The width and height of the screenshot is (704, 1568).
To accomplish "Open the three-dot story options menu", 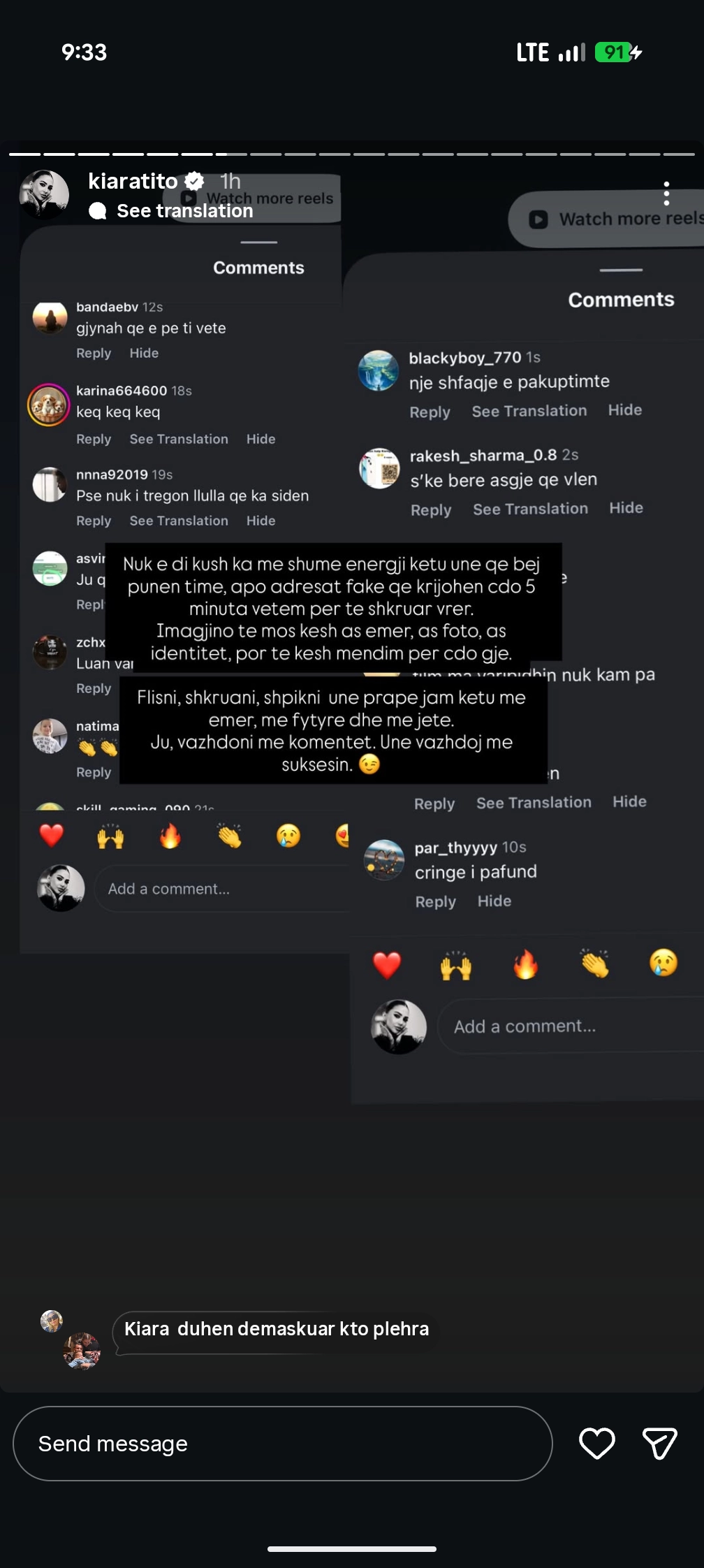I will pyautogui.click(x=666, y=194).
